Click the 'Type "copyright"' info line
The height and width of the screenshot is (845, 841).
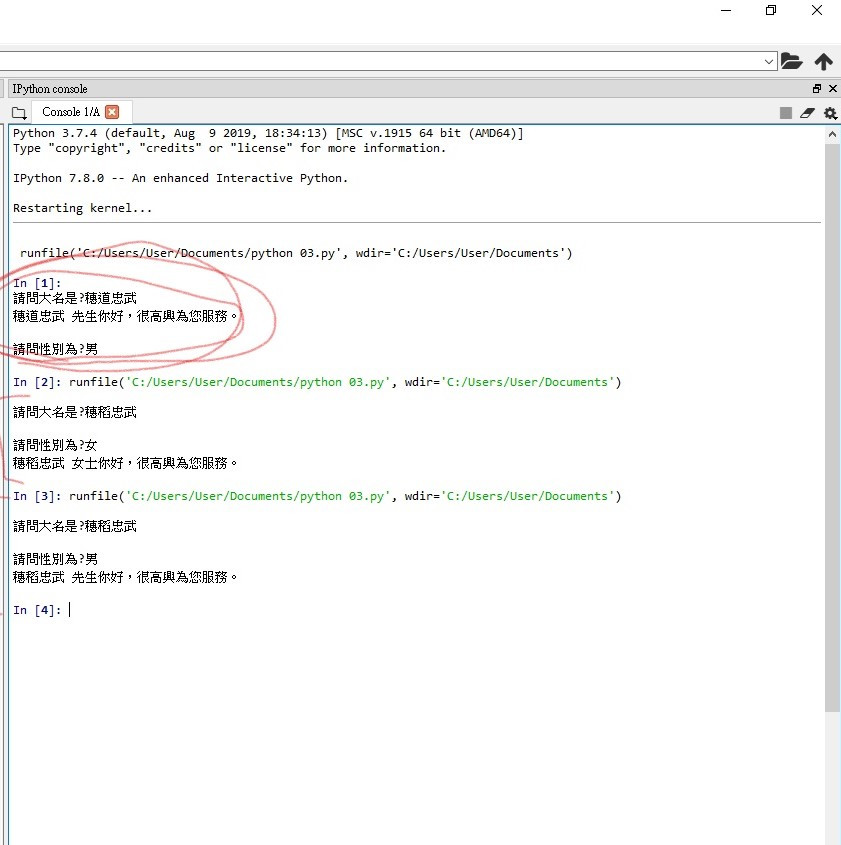[230, 148]
